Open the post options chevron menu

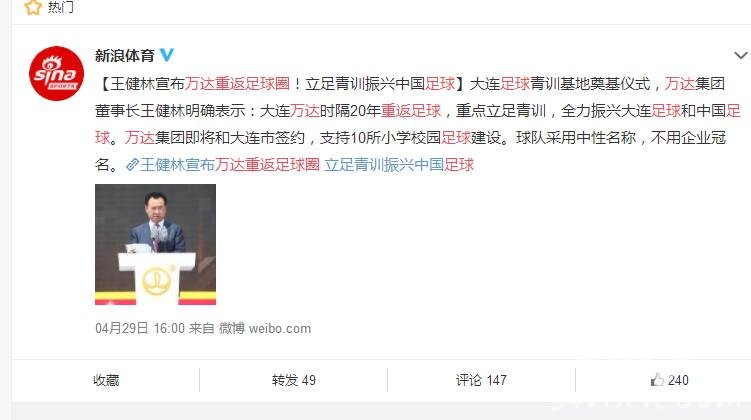tap(740, 56)
